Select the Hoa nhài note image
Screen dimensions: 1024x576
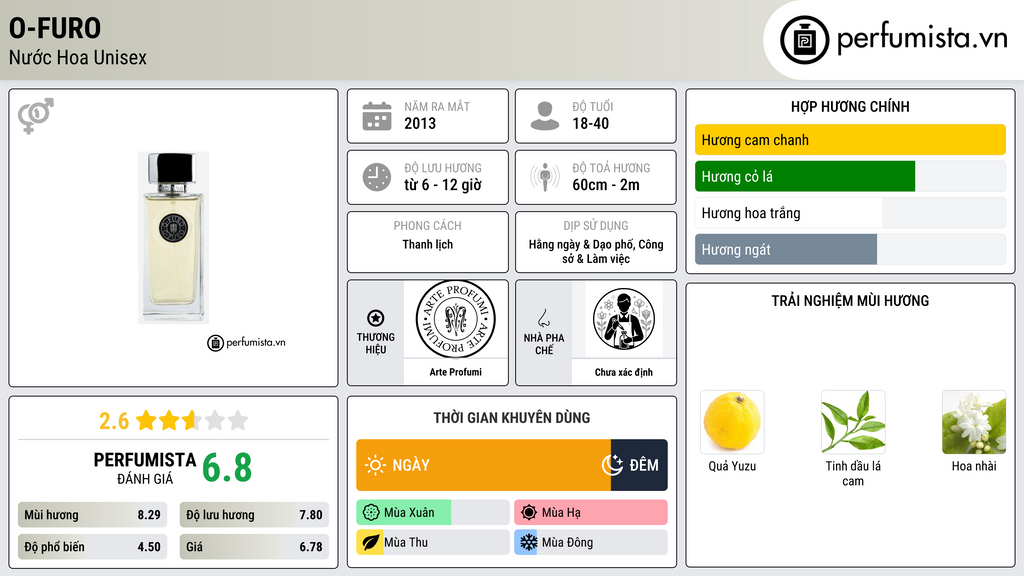pyautogui.click(x=974, y=422)
